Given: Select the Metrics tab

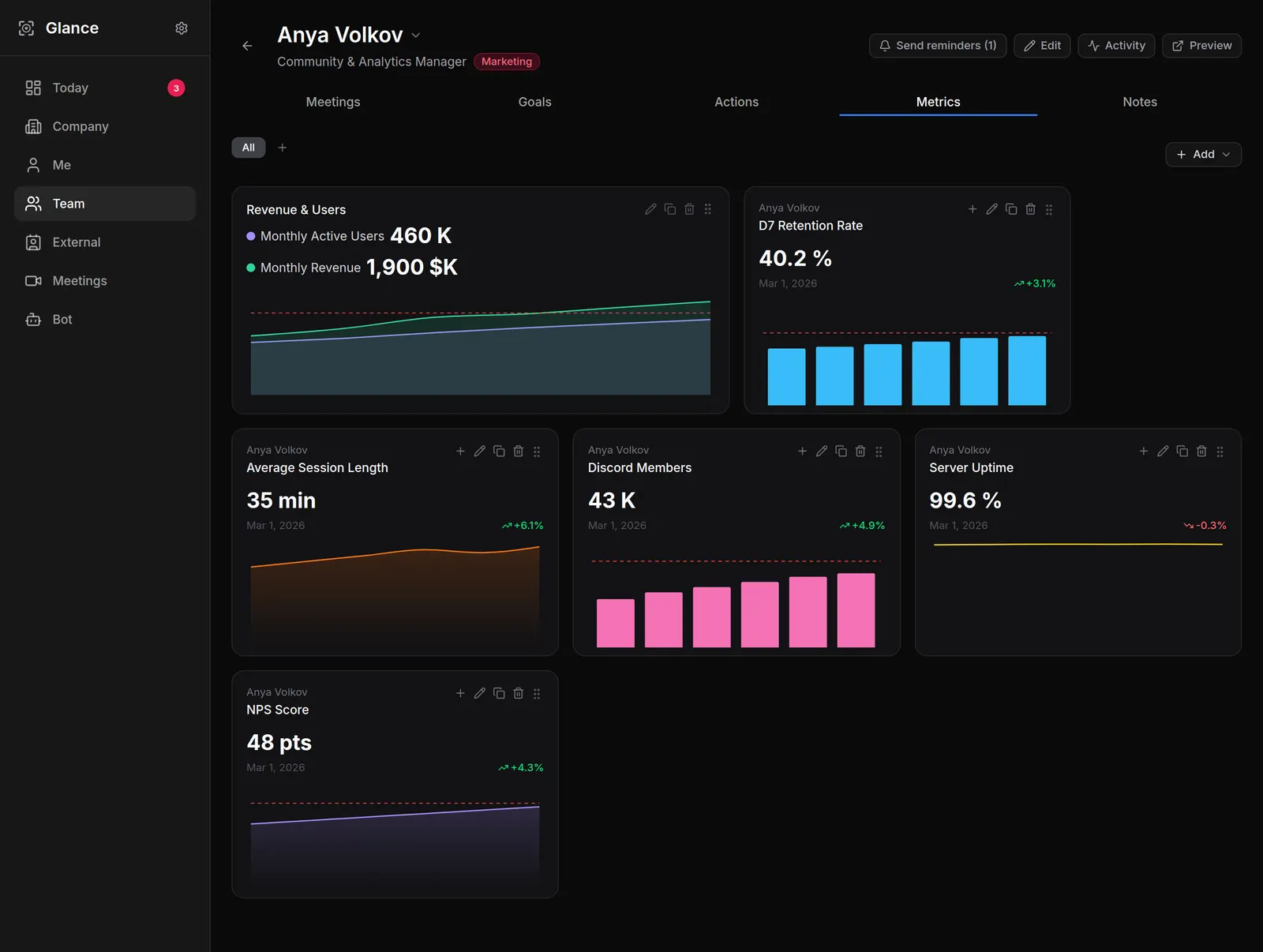Looking at the screenshot, I should (939, 102).
